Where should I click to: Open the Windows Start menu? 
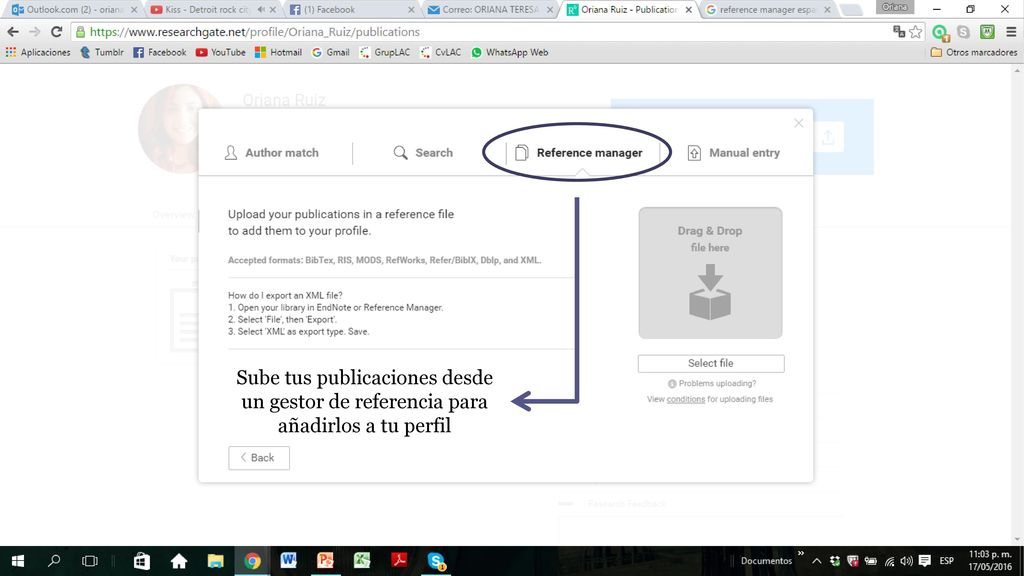tap(18, 560)
